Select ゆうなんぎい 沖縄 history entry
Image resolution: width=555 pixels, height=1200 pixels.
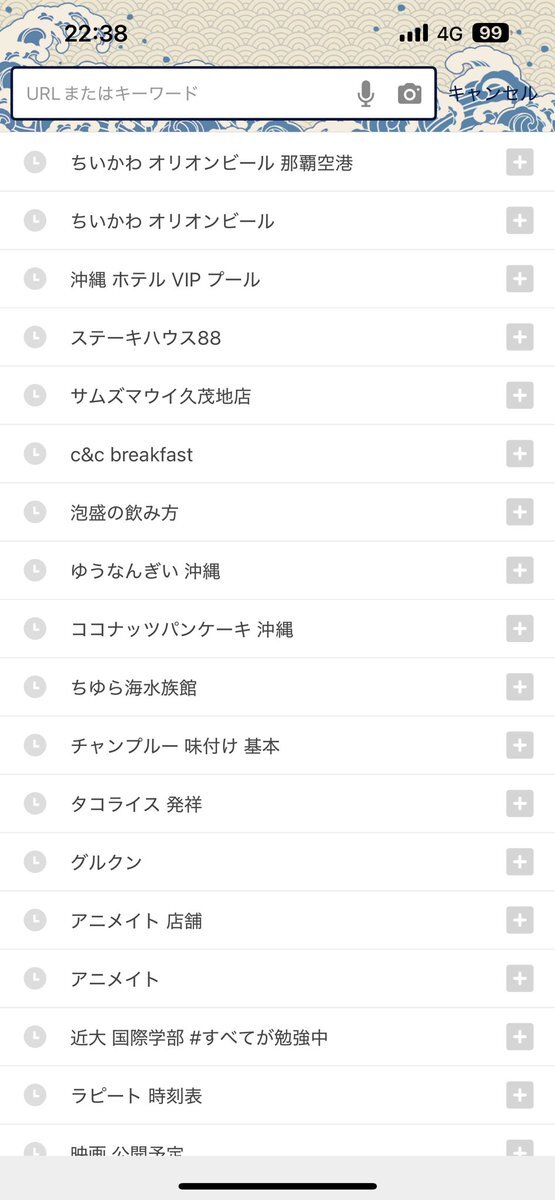(x=277, y=571)
